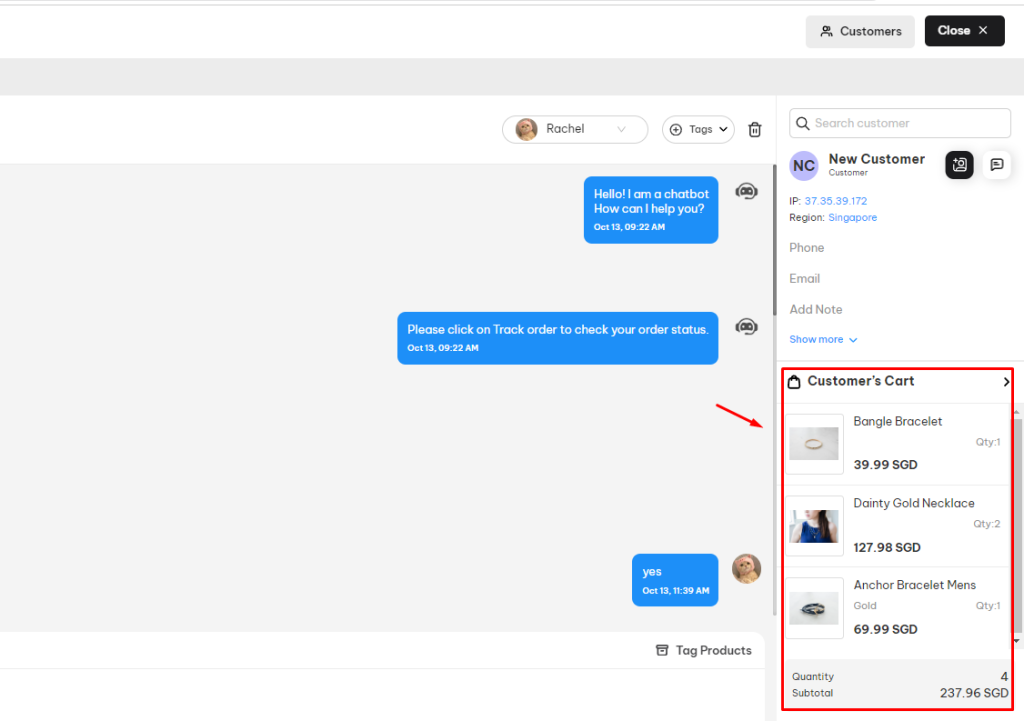Viewport: 1024px width, 721px height.
Task: Click the 69.99 SGD price
Action: pyautogui.click(x=885, y=629)
